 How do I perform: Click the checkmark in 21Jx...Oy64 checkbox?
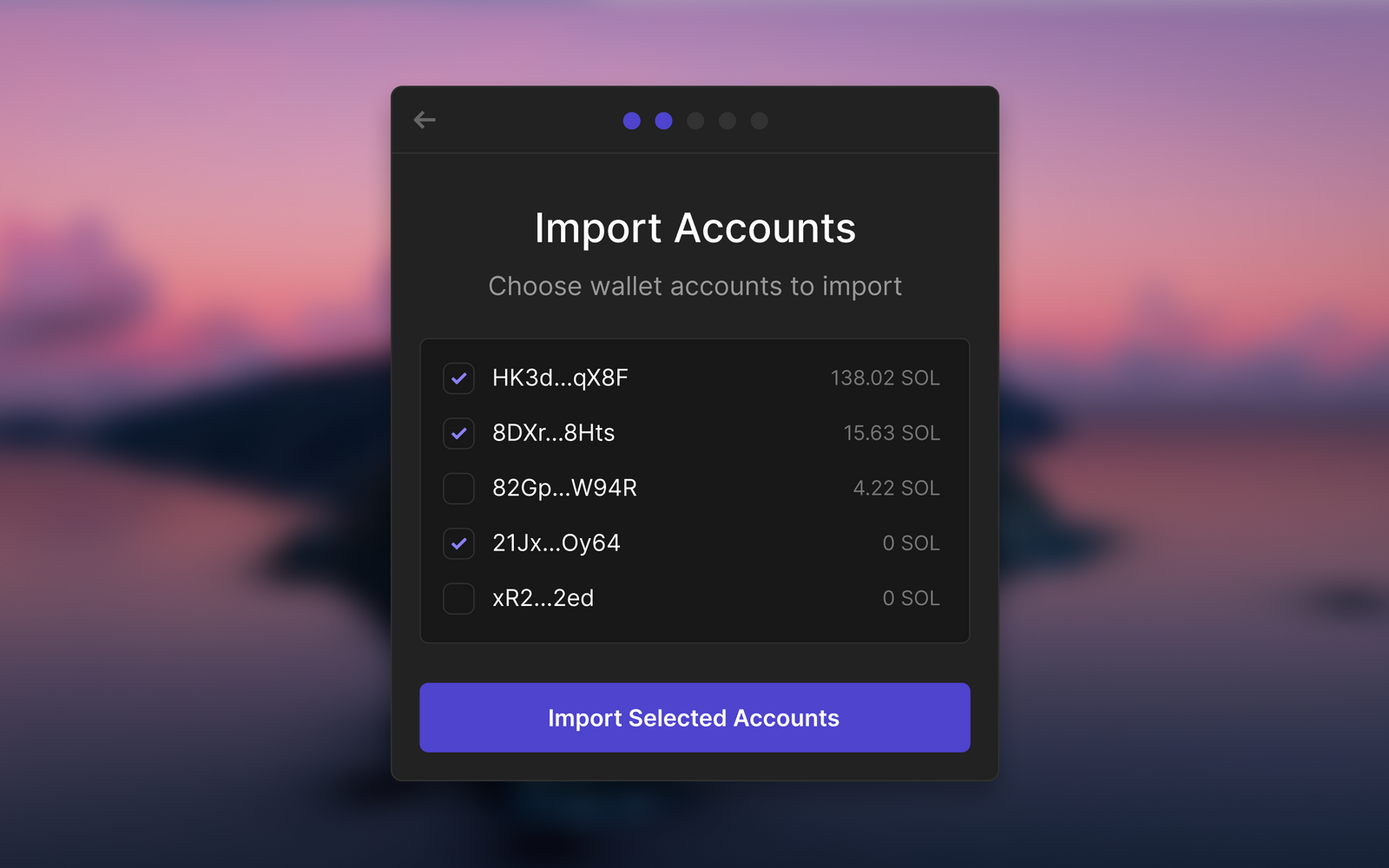pyautogui.click(x=458, y=543)
